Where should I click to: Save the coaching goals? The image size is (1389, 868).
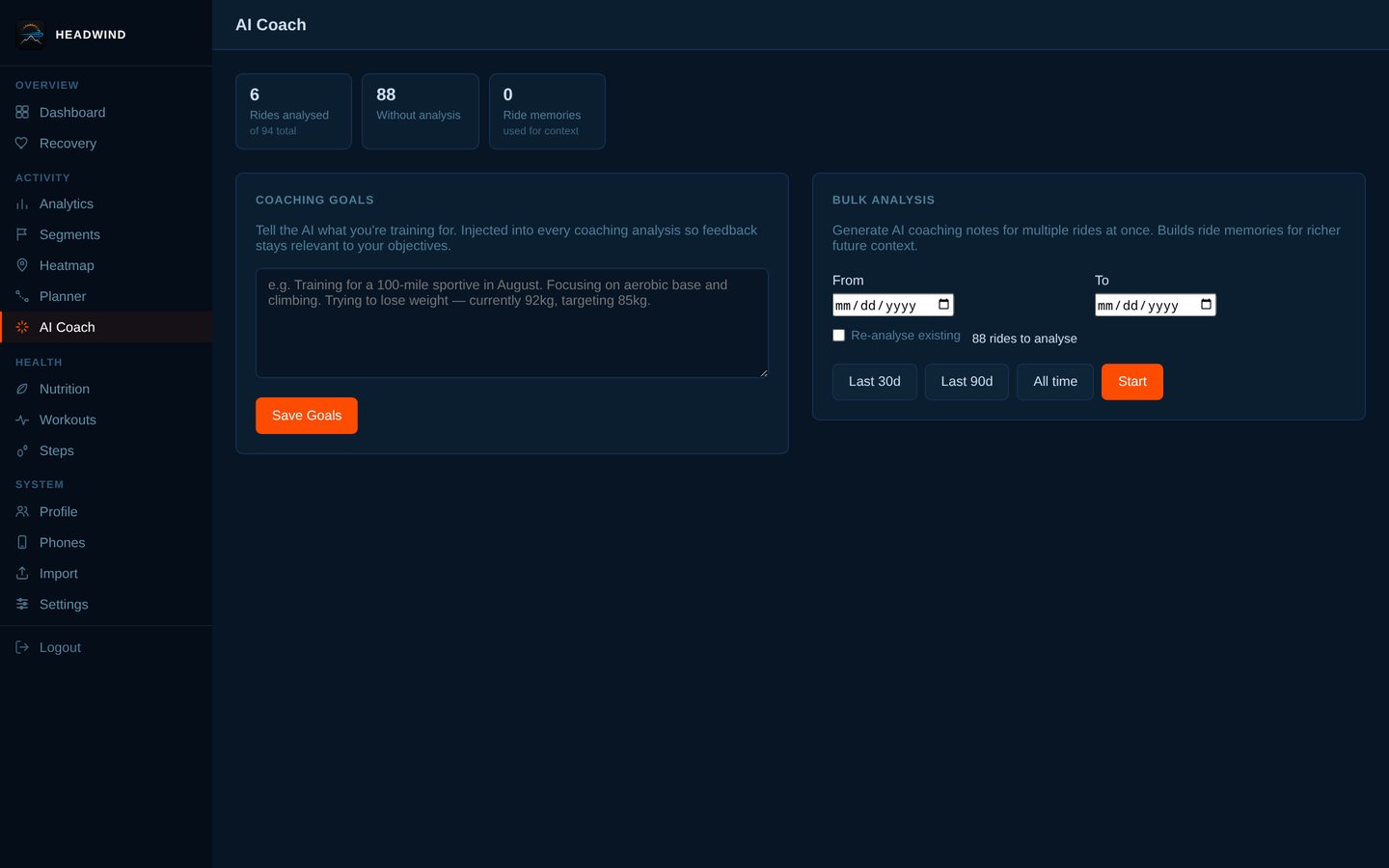(307, 416)
